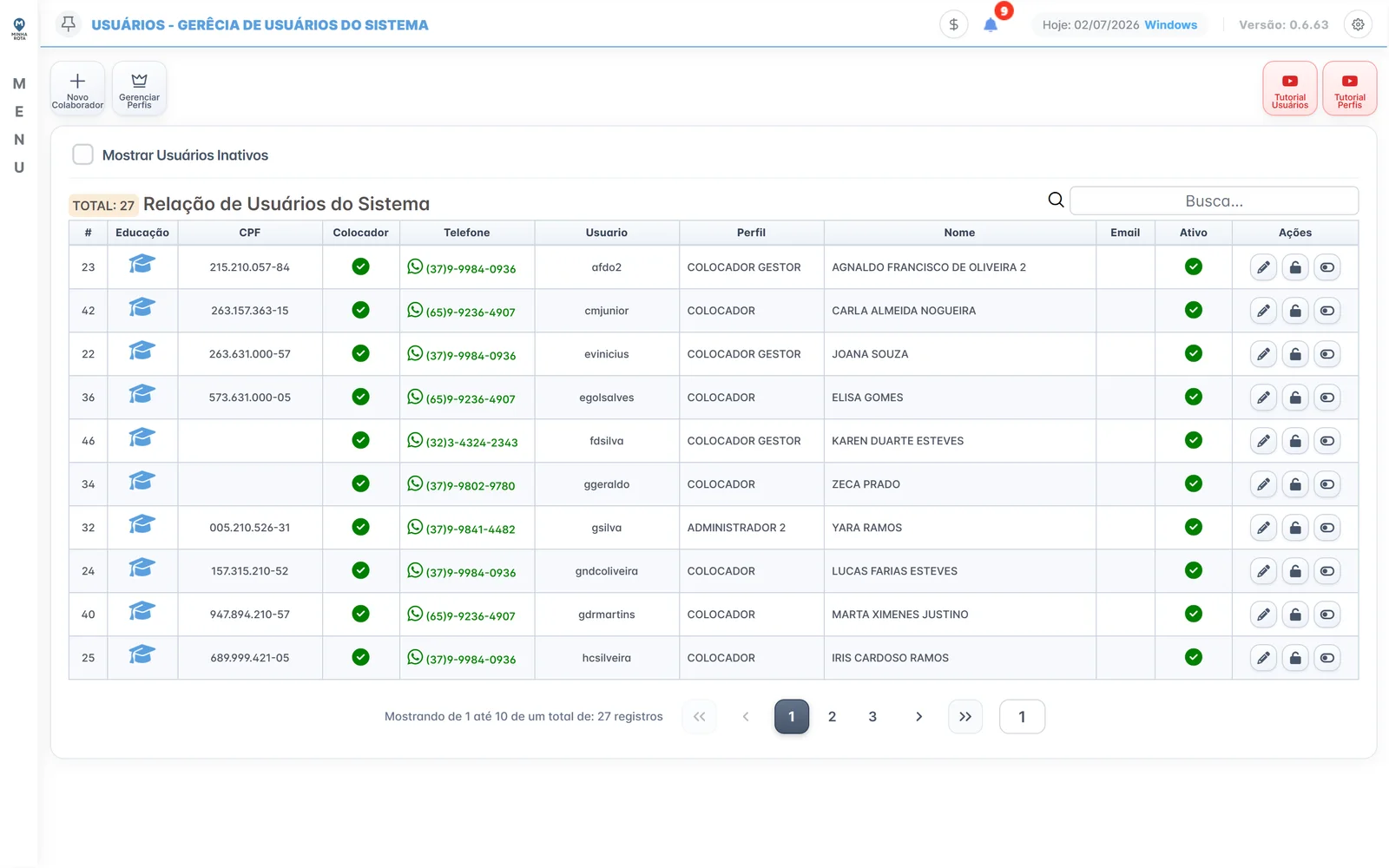Screen dimensions: 1389x868
Task: Click the Busca search field
Action: point(1214,201)
